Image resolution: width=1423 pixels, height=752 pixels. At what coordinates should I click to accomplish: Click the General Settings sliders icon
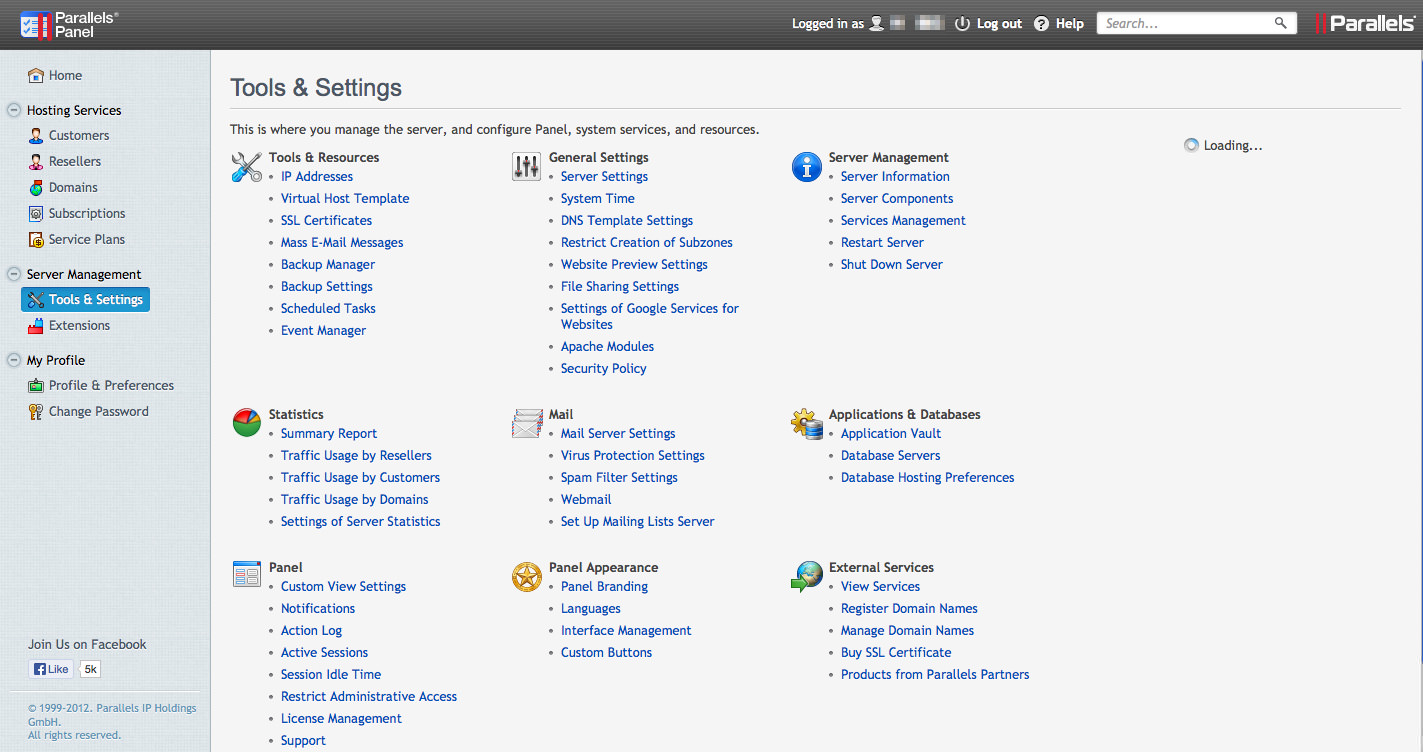[x=526, y=167]
